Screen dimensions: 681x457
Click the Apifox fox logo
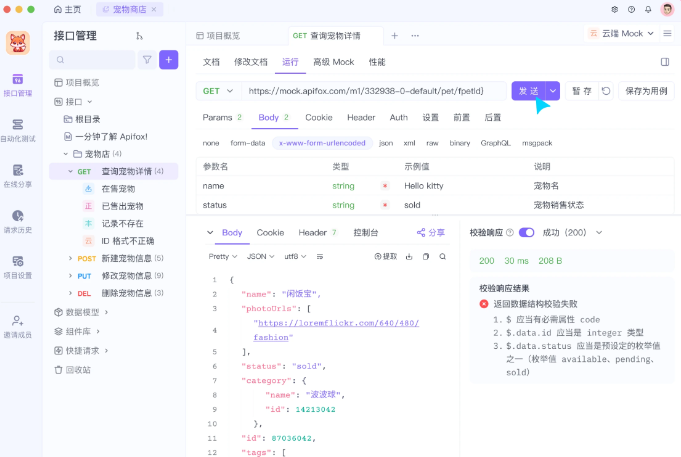click(x=18, y=43)
